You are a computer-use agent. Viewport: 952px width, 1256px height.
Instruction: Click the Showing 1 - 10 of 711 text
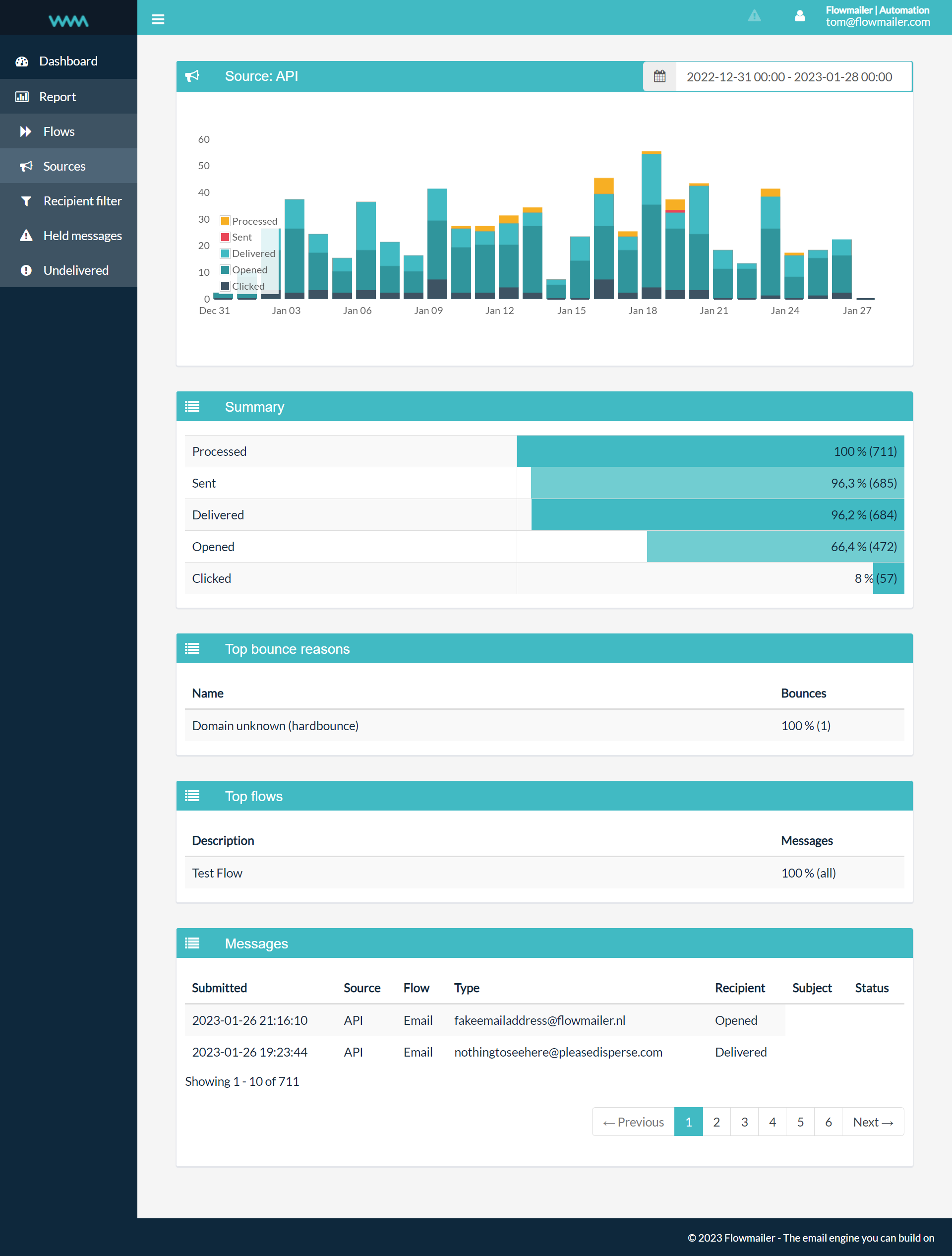[x=242, y=1081]
